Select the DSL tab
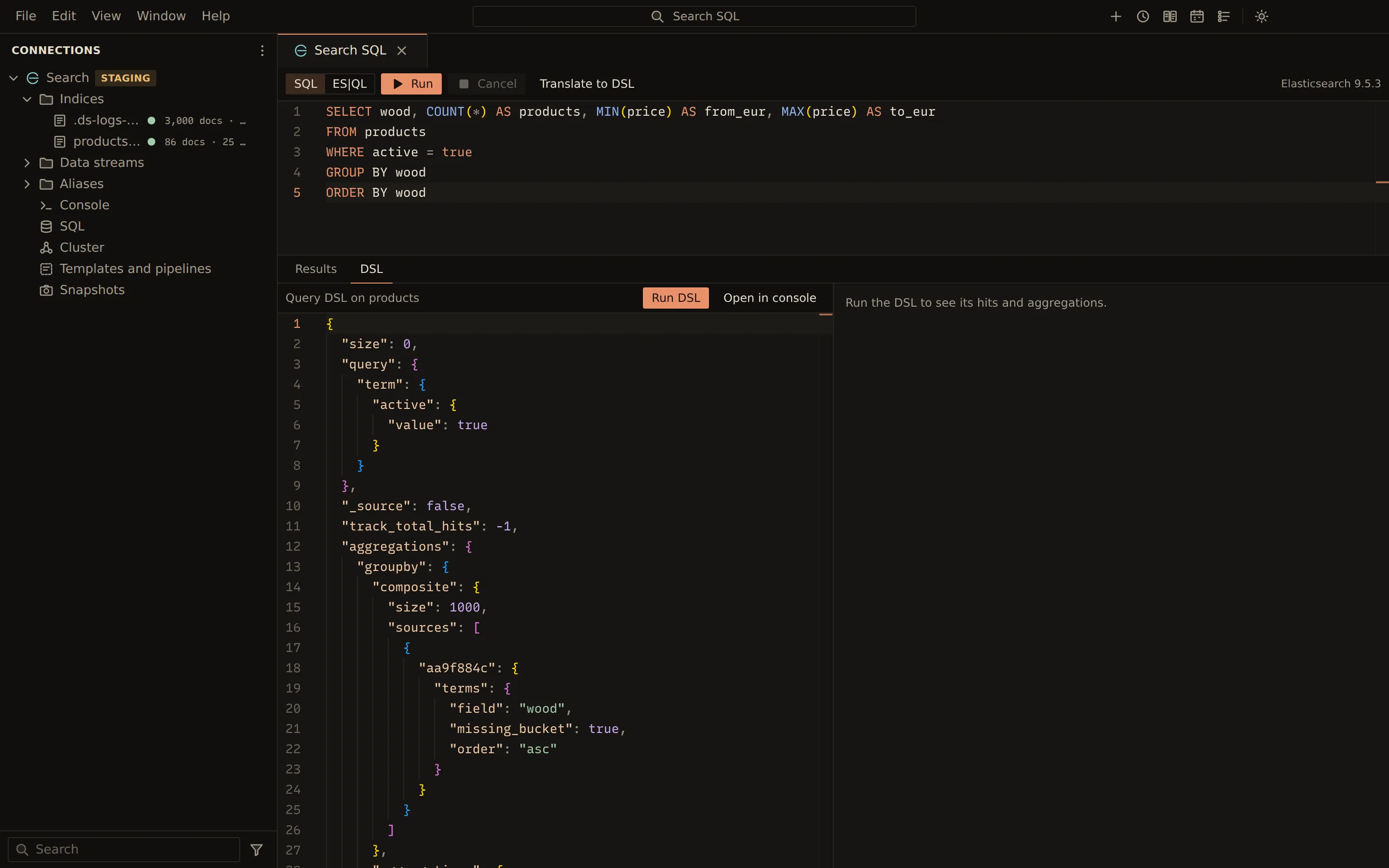The image size is (1389, 868). point(371,269)
